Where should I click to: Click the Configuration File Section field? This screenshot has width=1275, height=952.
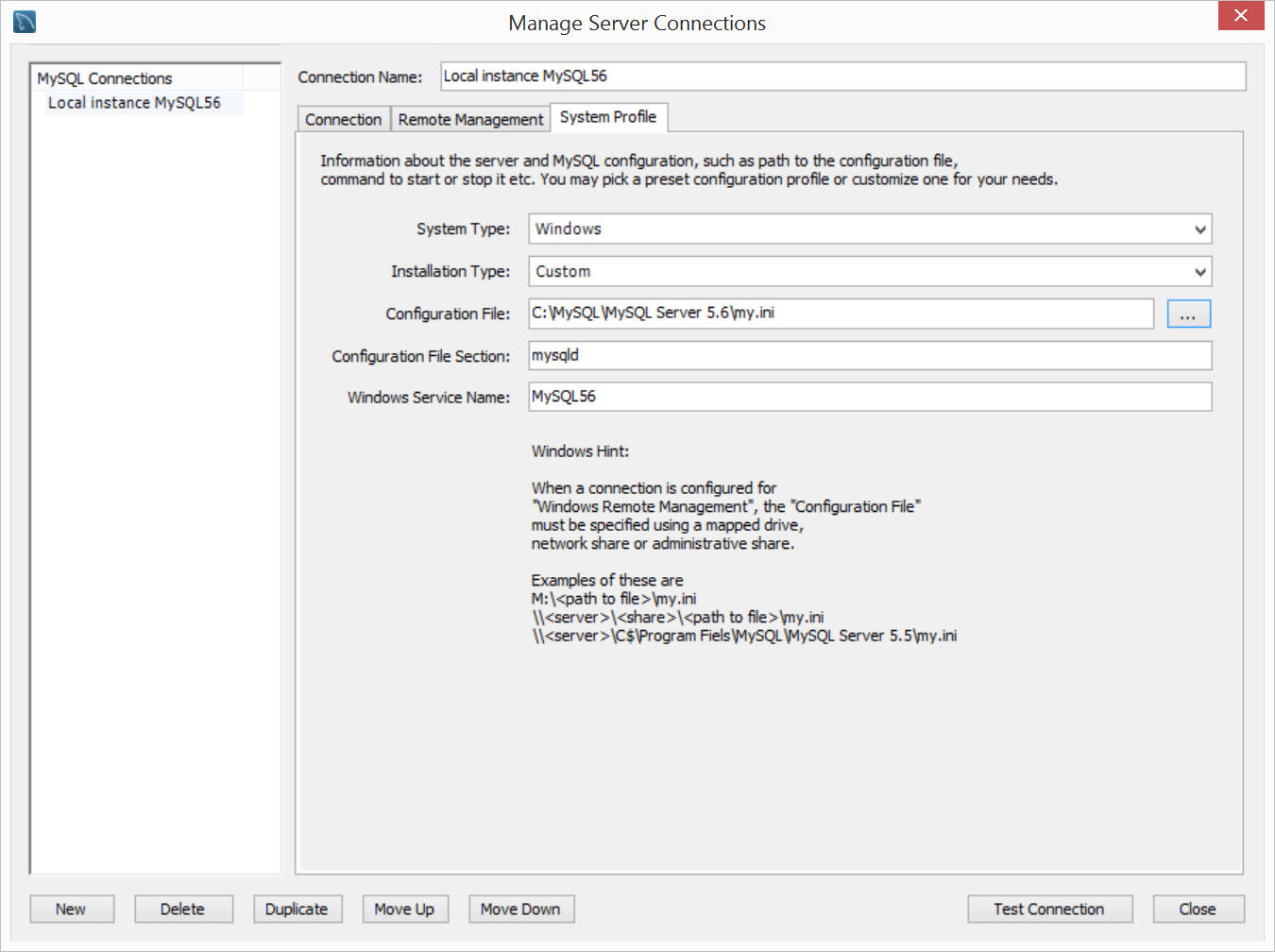tap(870, 356)
